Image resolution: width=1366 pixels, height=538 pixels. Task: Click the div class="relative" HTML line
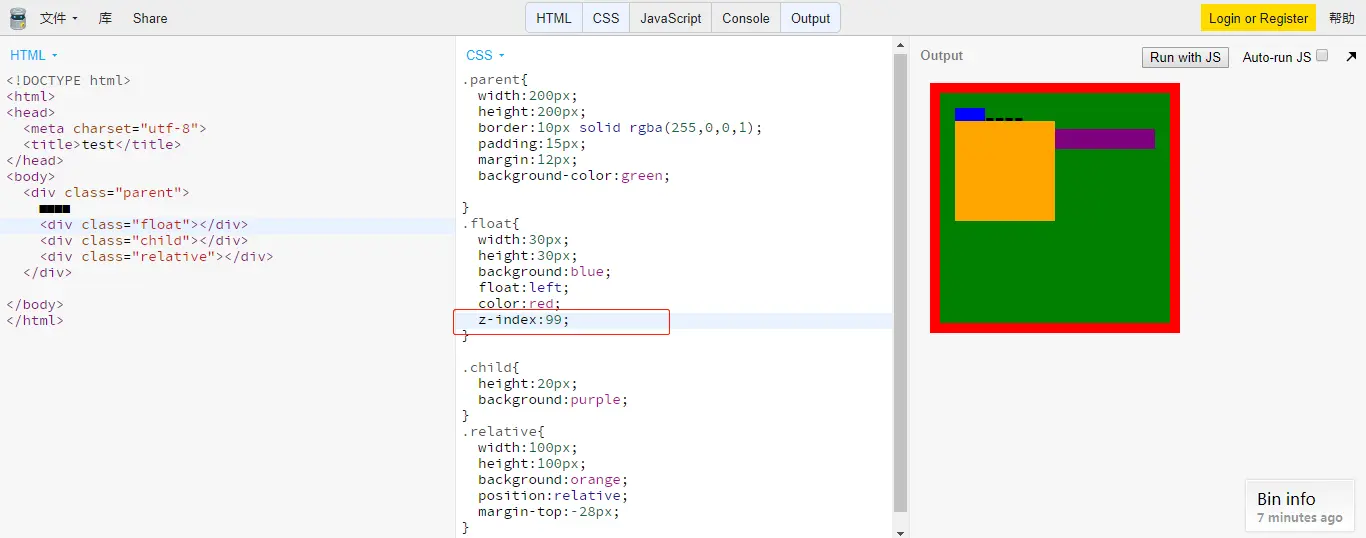pyautogui.click(x=157, y=256)
